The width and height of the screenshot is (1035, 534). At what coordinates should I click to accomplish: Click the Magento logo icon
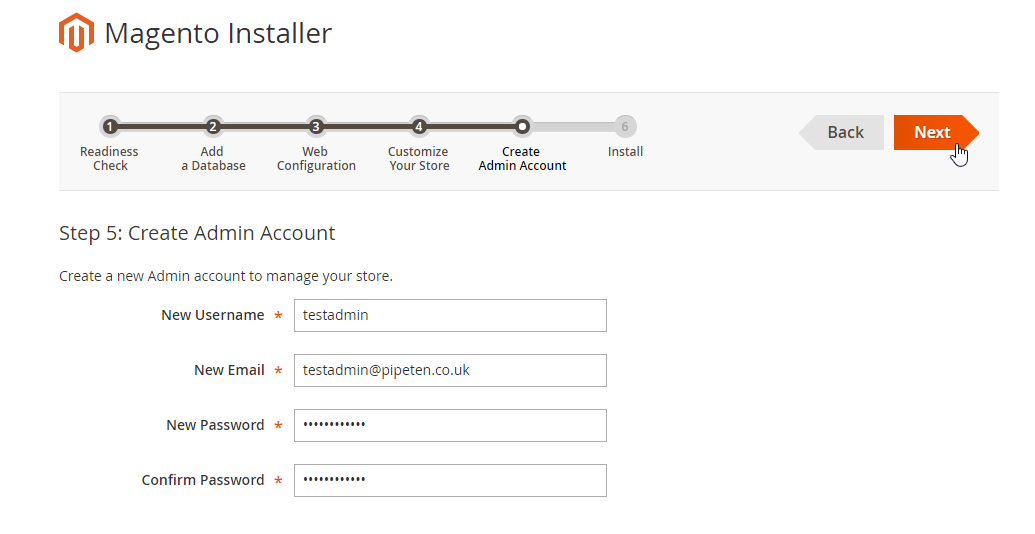pyautogui.click(x=76, y=32)
